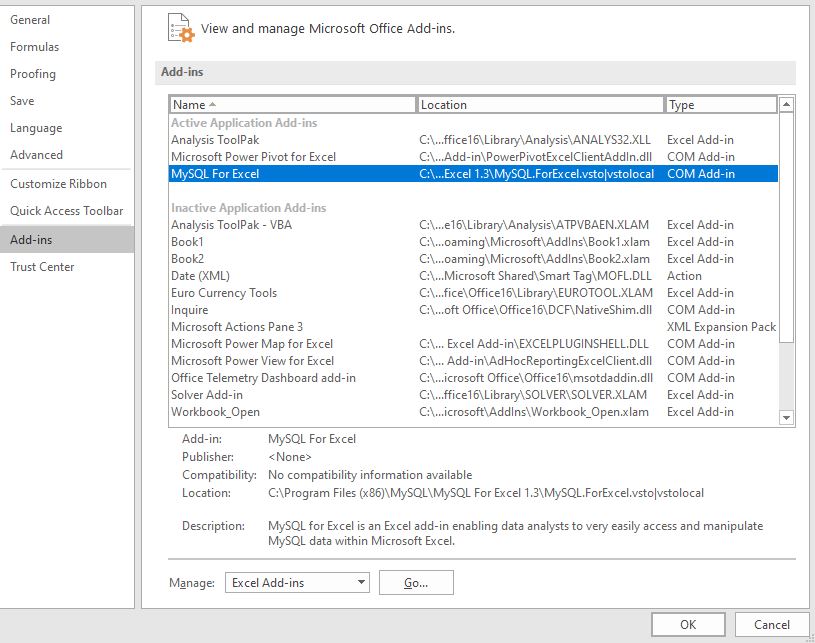
Task: Select the Book1 add-in row
Action: pos(474,242)
